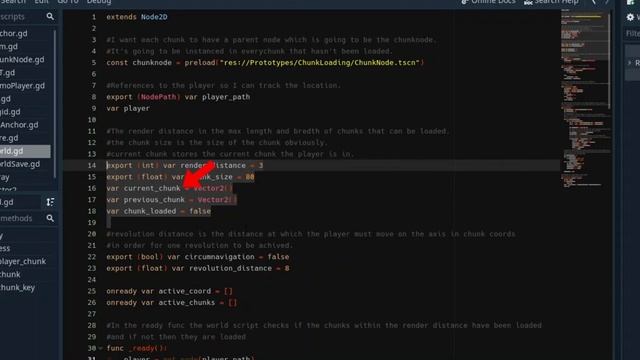Open the Debug menu

click(x=99, y=2)
